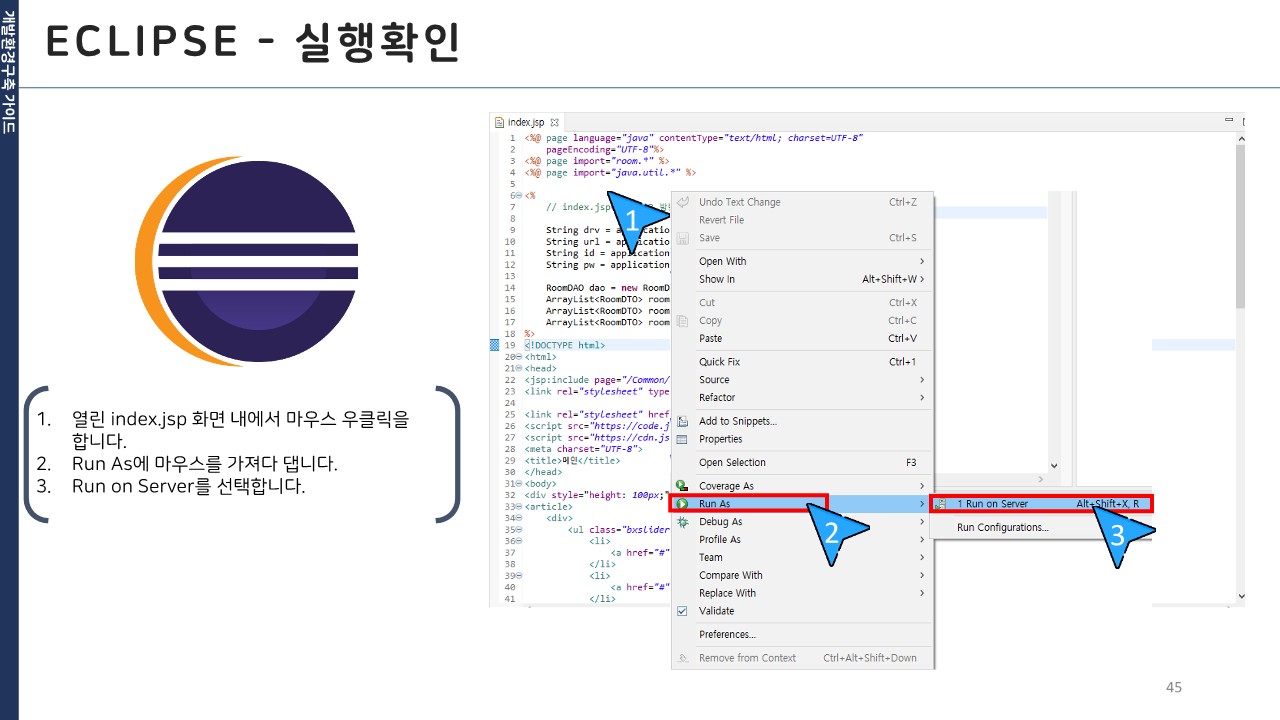Expand the Compare With submenu arrow

click(922, 576)
